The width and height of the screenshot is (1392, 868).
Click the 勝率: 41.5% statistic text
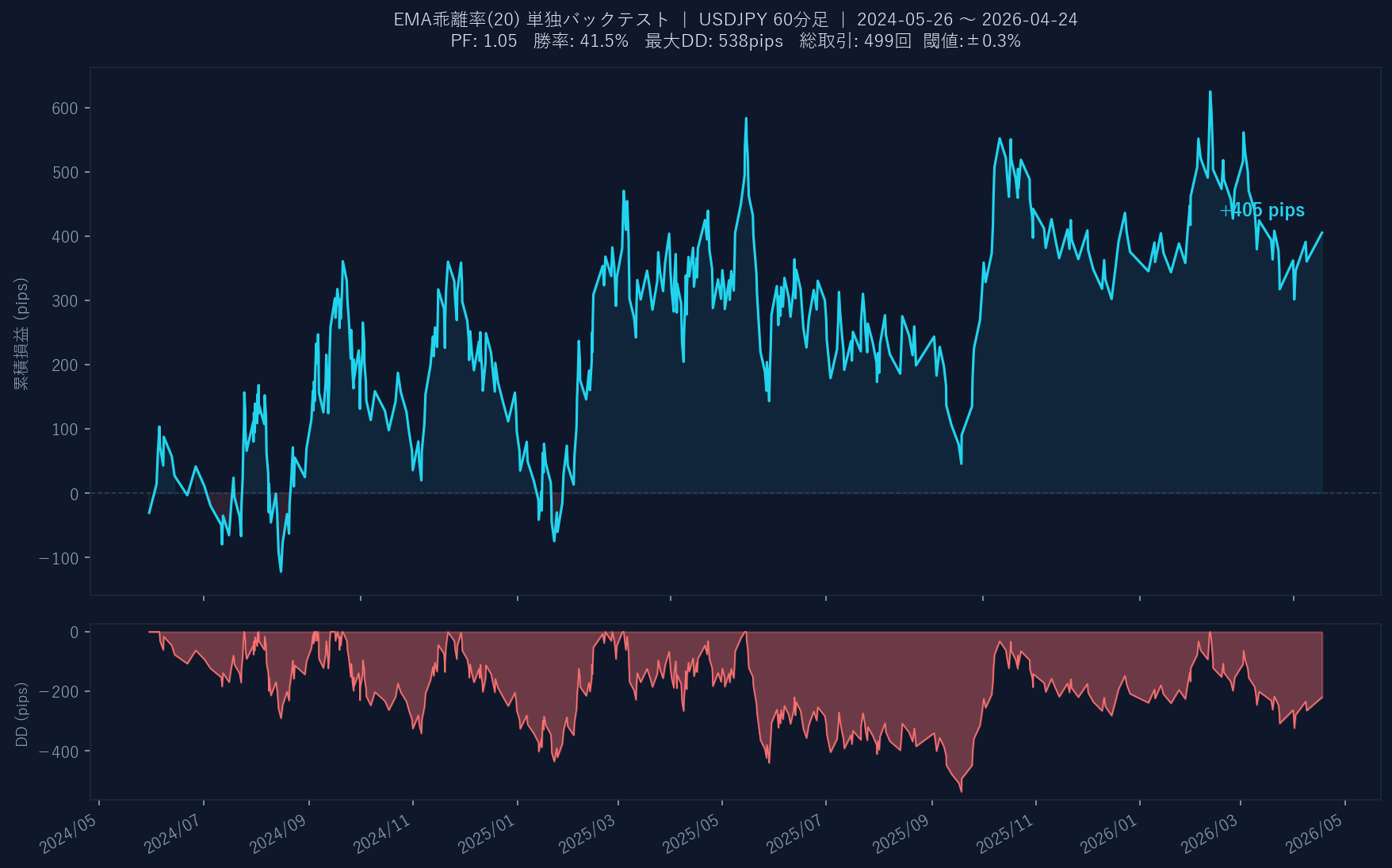[580, 41]
